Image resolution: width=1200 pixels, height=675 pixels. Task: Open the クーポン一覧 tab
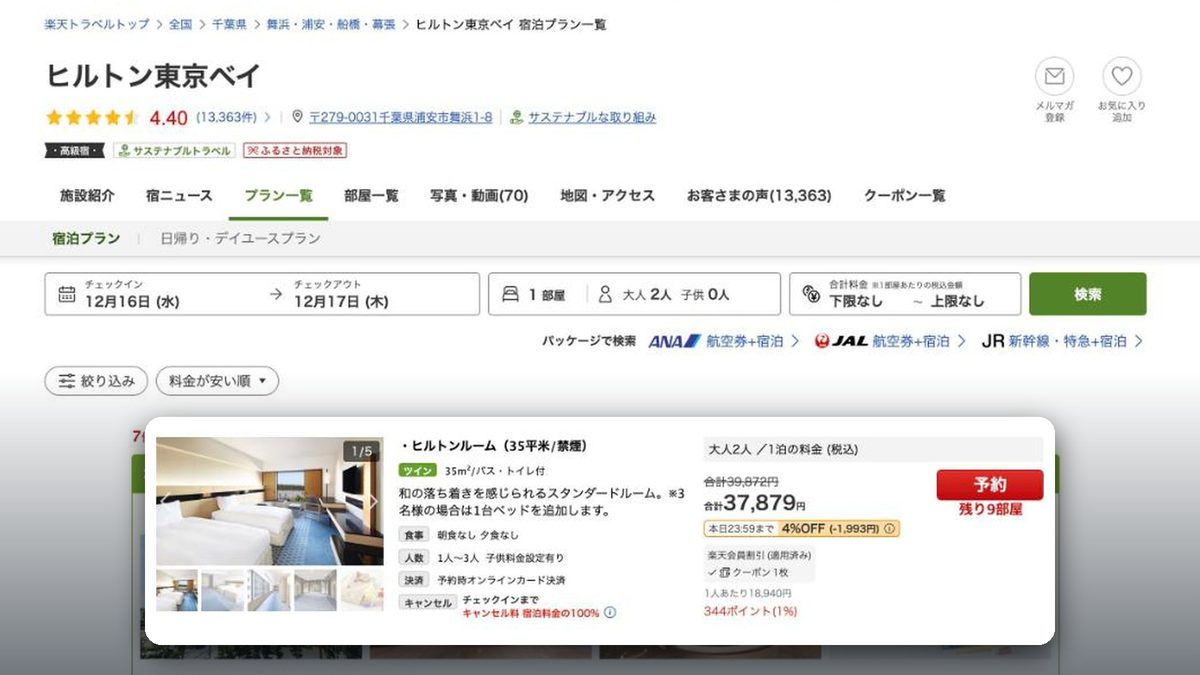[904, 196]
